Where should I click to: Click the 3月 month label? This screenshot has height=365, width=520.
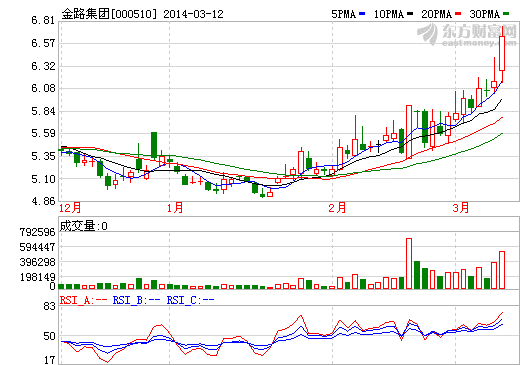[x=461, y=208]
